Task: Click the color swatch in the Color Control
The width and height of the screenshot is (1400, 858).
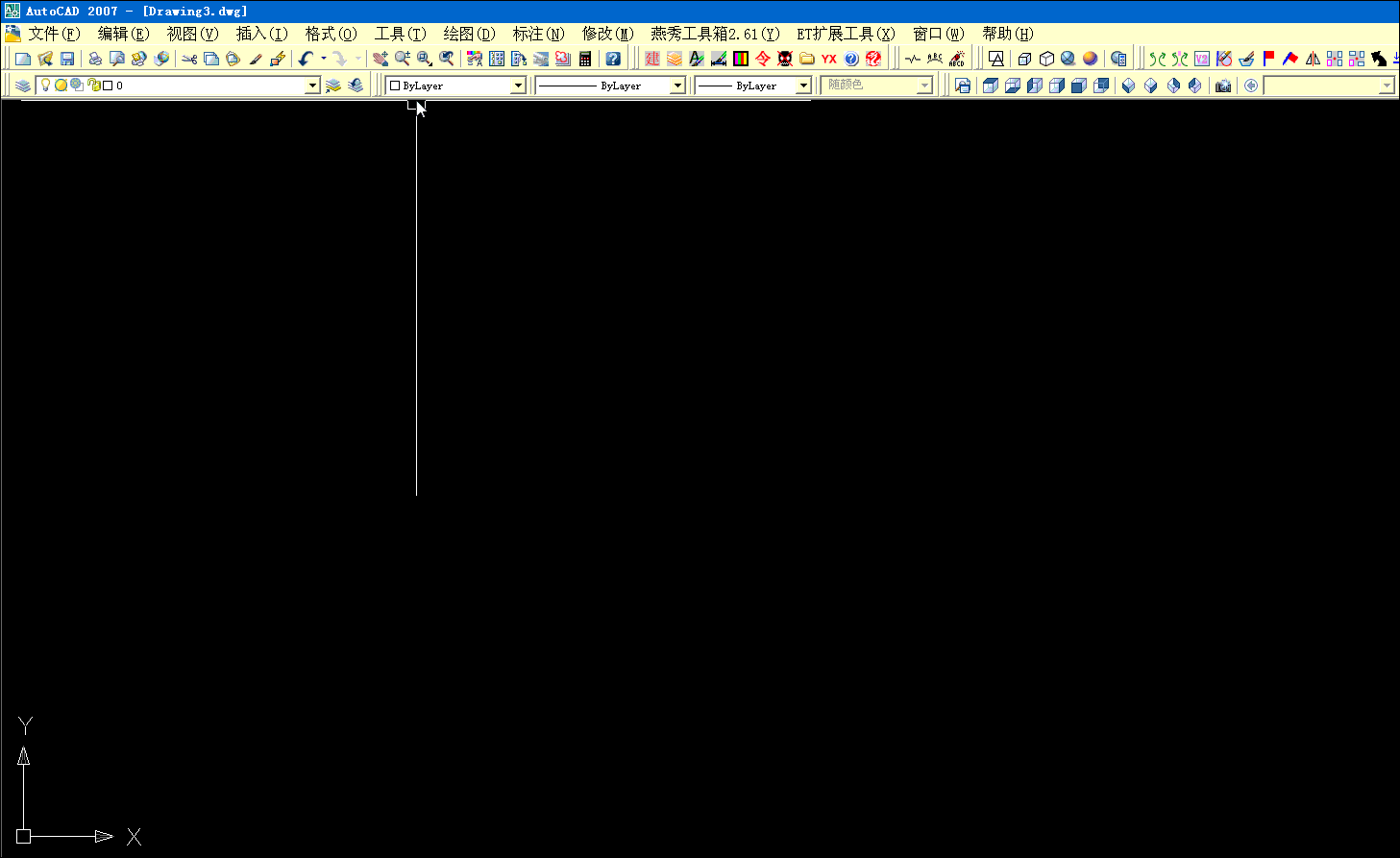Action: pyautogui.click(x=396, y=85)
